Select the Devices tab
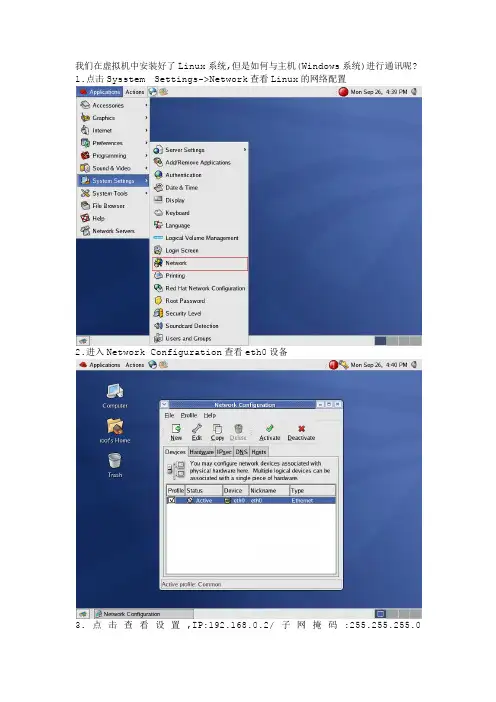496x702 pixels. point(175,452)
